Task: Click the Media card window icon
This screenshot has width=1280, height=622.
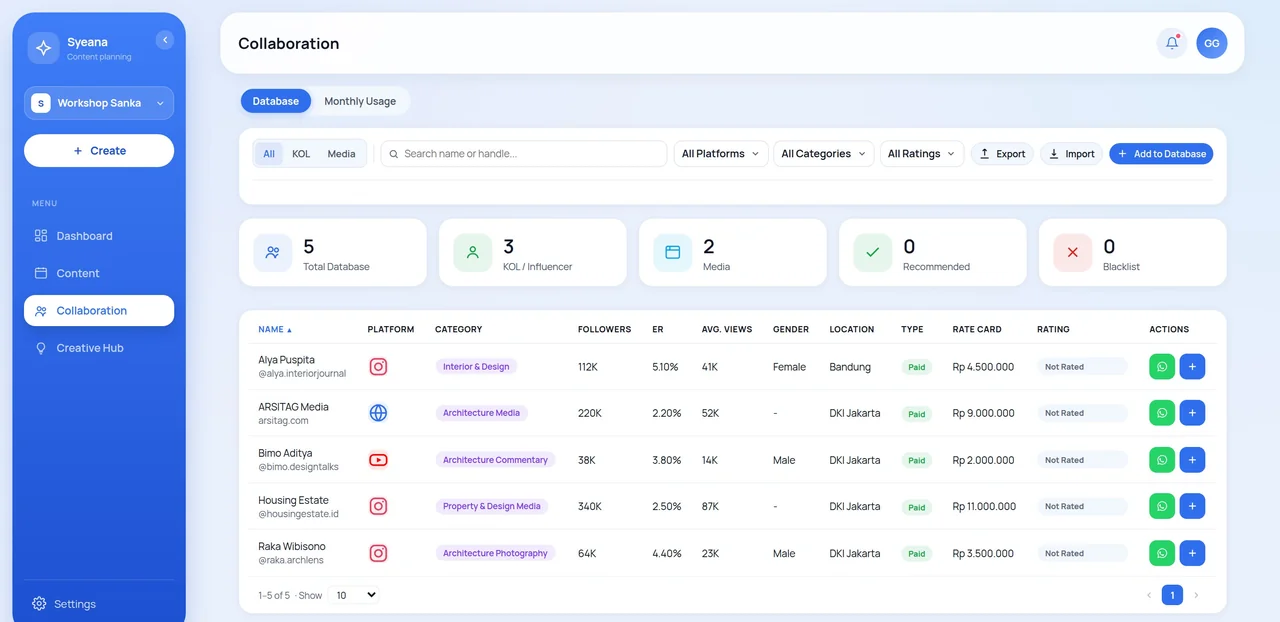Action: pyautogui.click(x=673, y=253)
